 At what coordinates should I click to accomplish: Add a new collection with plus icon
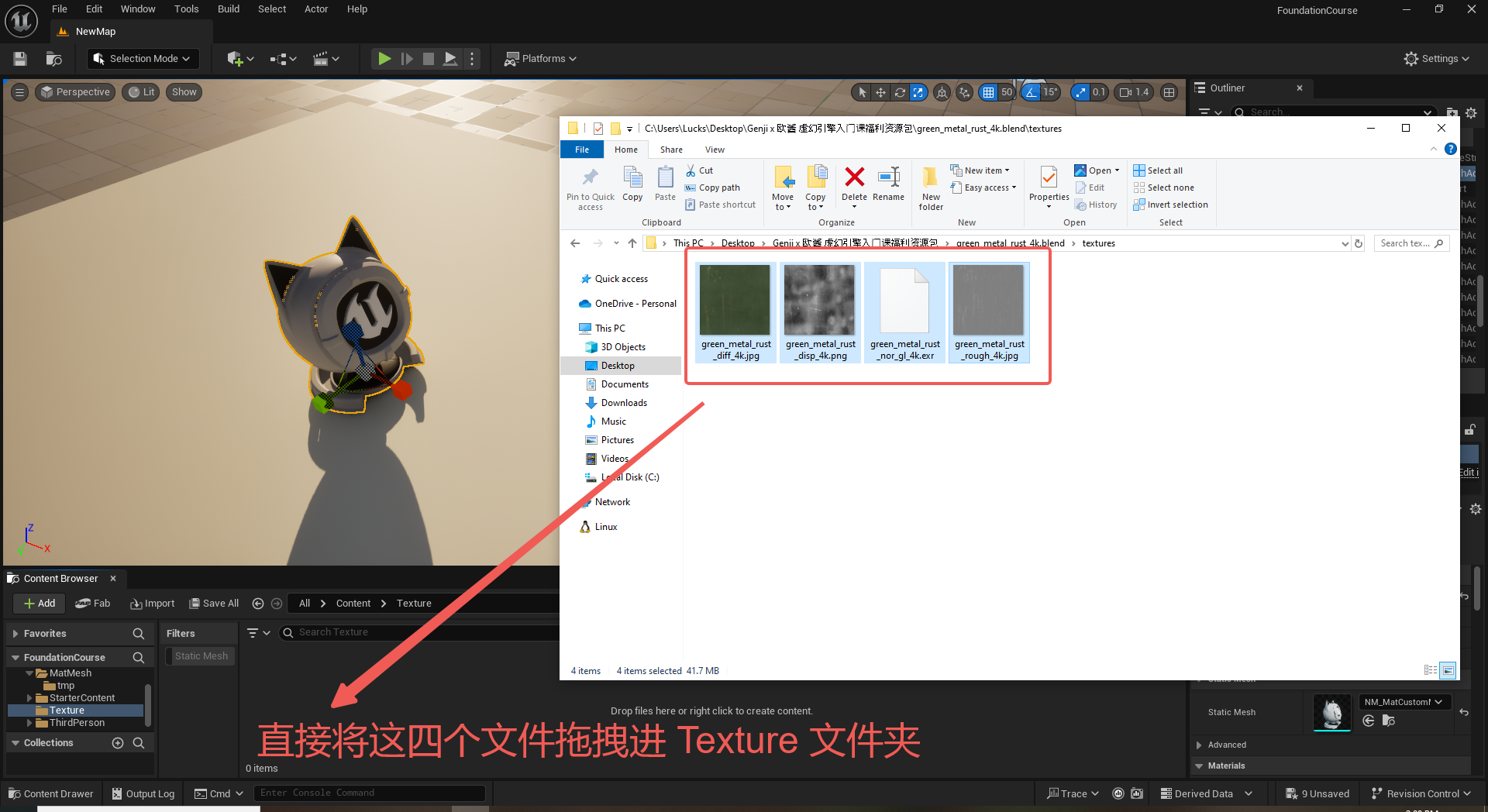tap(118, 743)
